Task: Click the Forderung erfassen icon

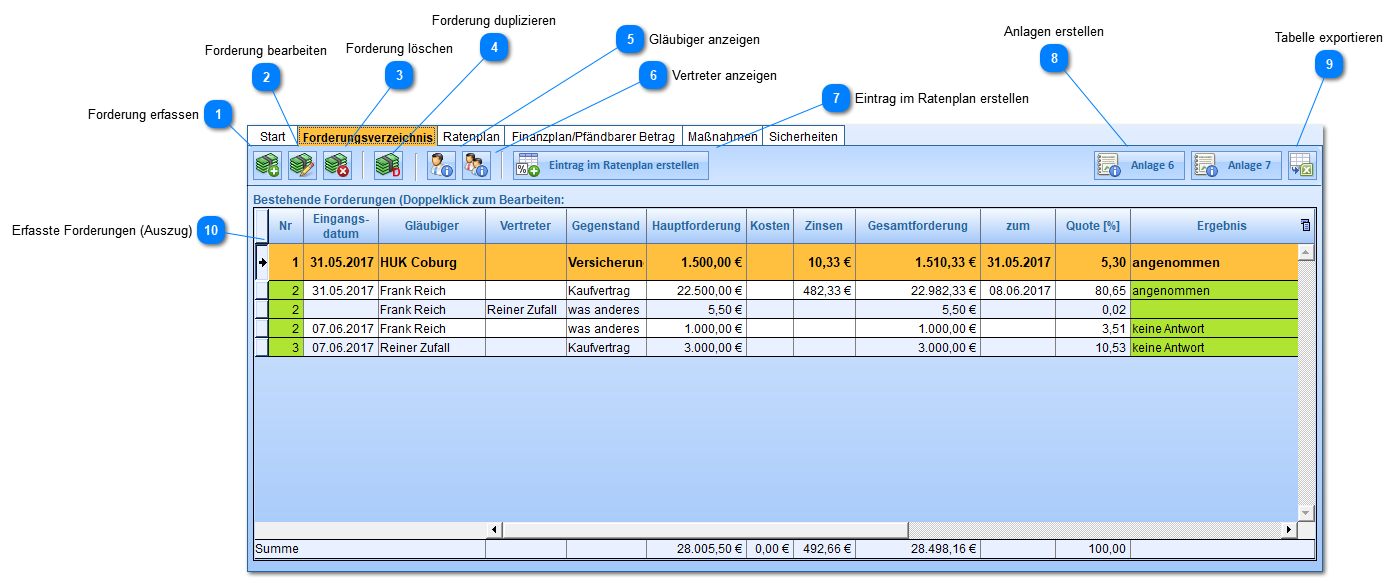Action: 267,165
